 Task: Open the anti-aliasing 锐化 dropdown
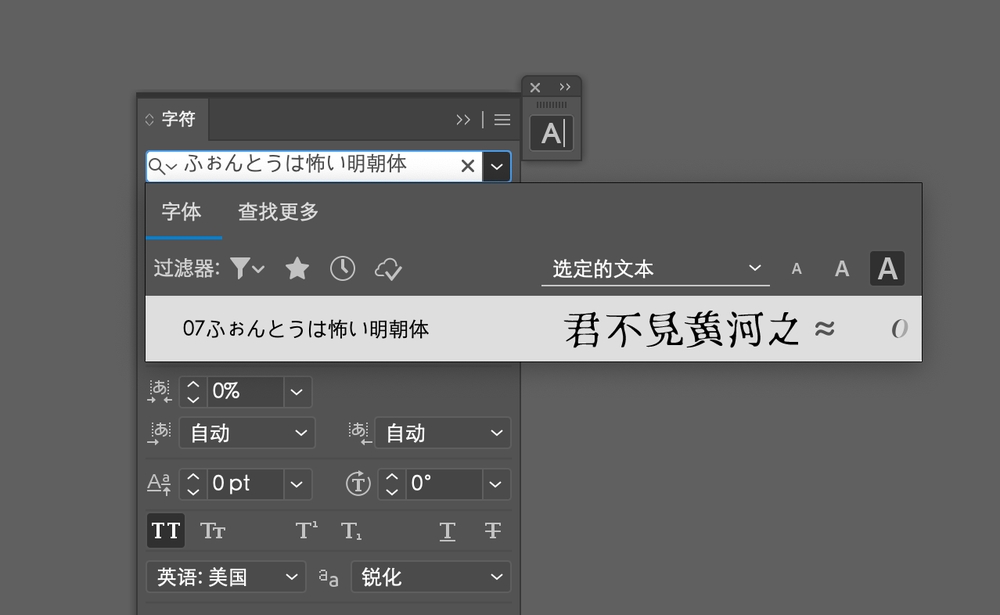coord(431,577)
